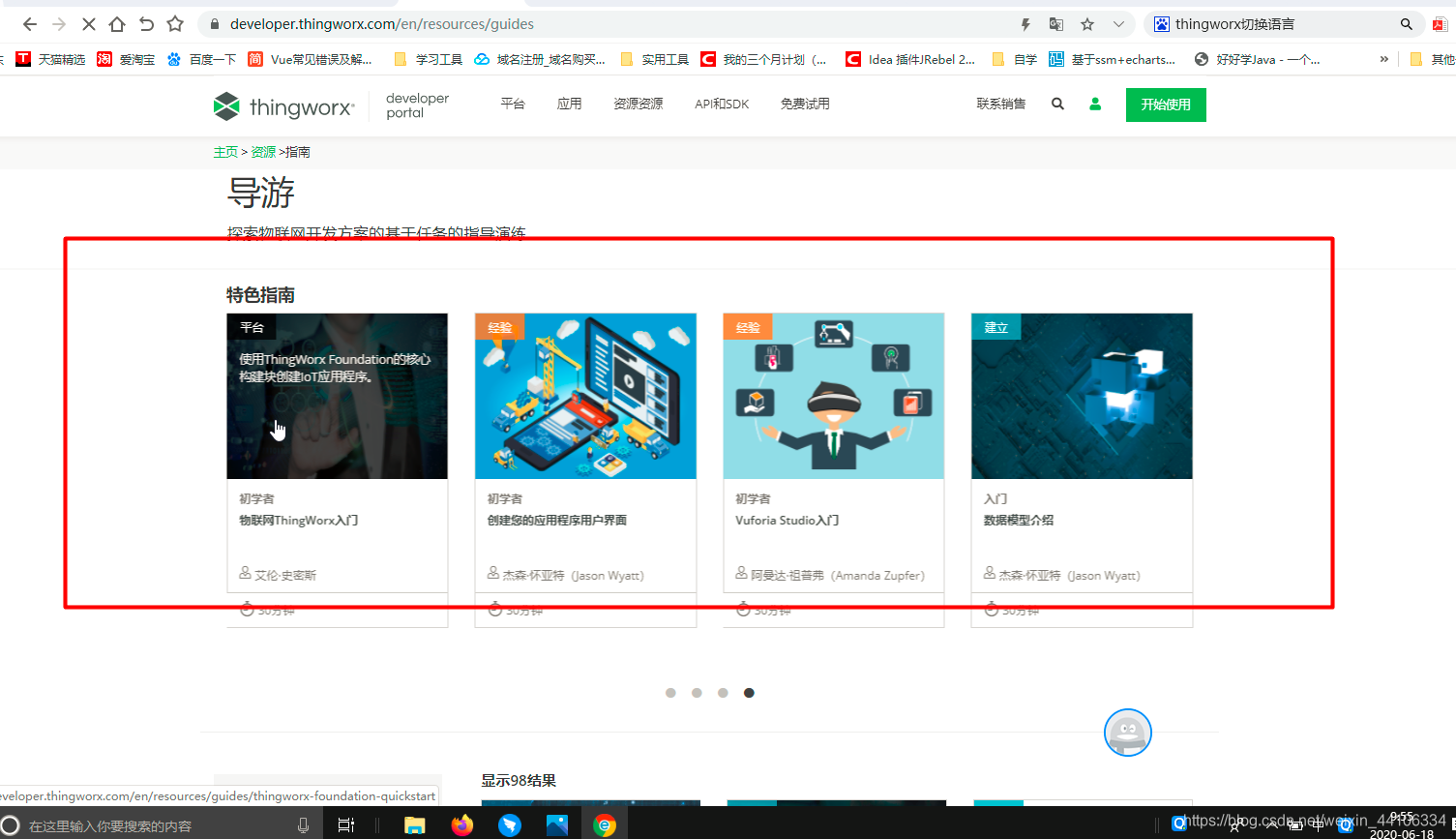
Task: Open the 应用 navigation menu
Action: pos(569,104)
